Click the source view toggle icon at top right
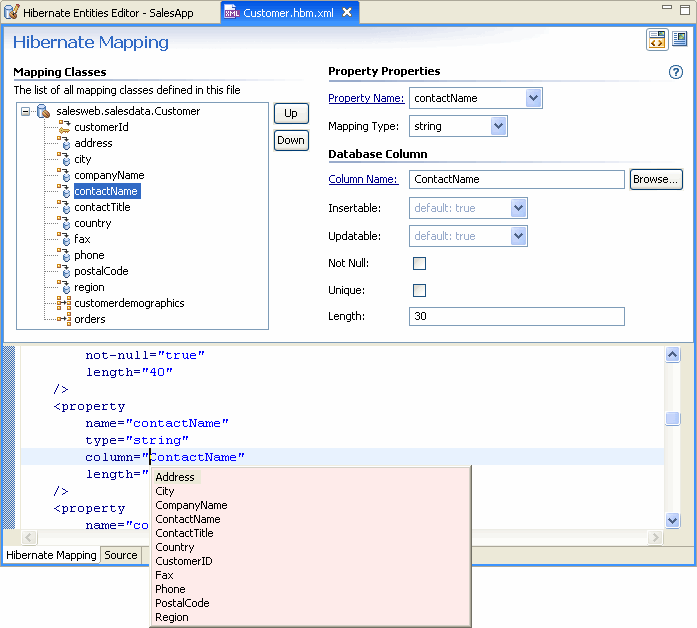Viewport: 697px width, 628px height. (657, 39)
